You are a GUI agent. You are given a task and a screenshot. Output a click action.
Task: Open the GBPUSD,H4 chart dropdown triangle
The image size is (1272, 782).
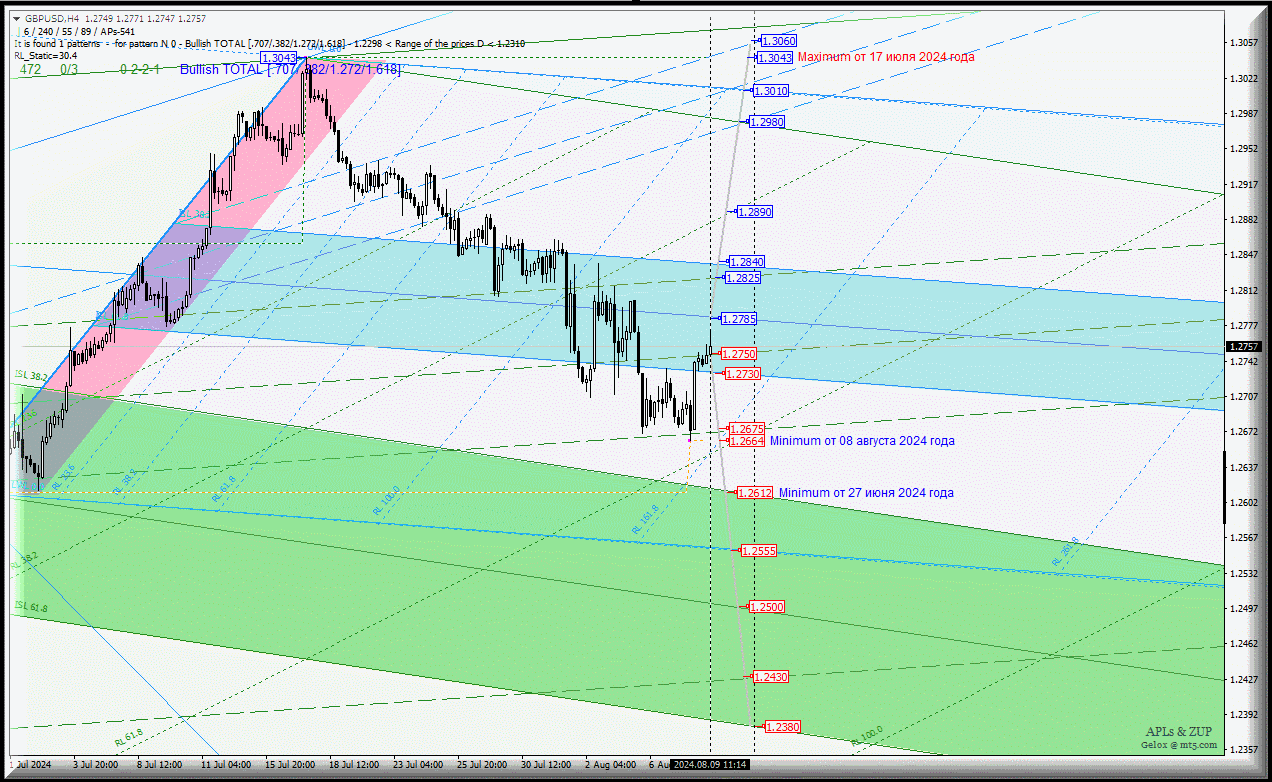[17, 18]
